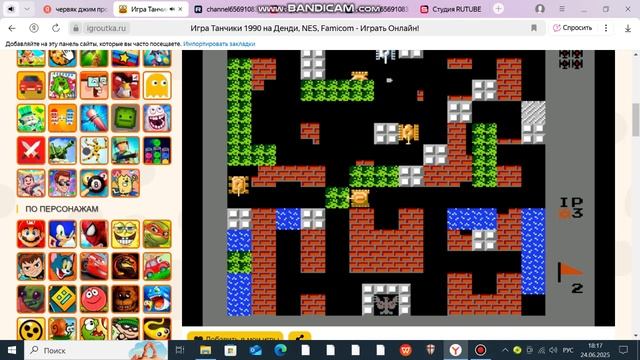Follow the Импортировать закладки link

[x=219, y=44]
